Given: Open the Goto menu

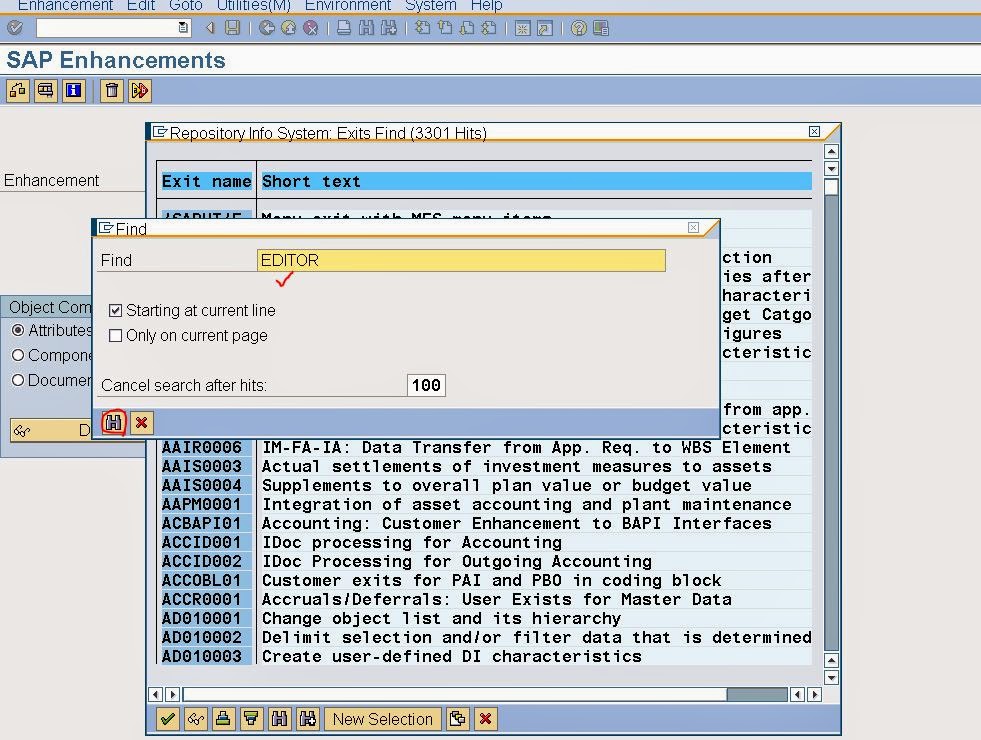Looking at the screenshot, I should [186, 6].
